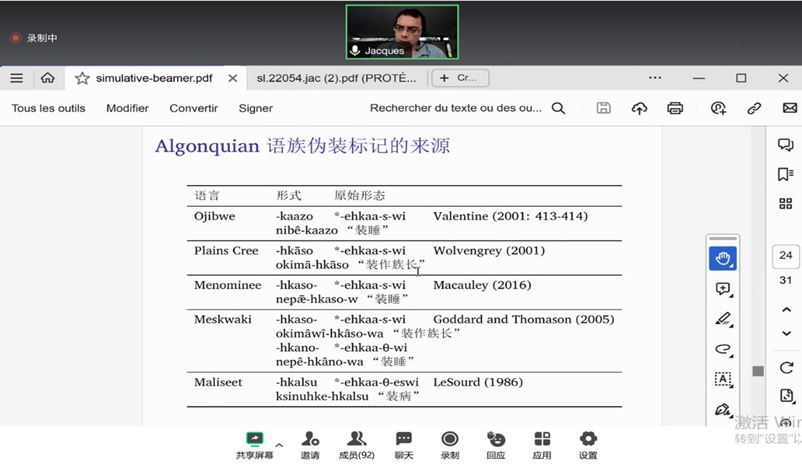Open the bookmarks panel icon
The image size is (802, 464).
pyautogui.click(x=785, y=174)
